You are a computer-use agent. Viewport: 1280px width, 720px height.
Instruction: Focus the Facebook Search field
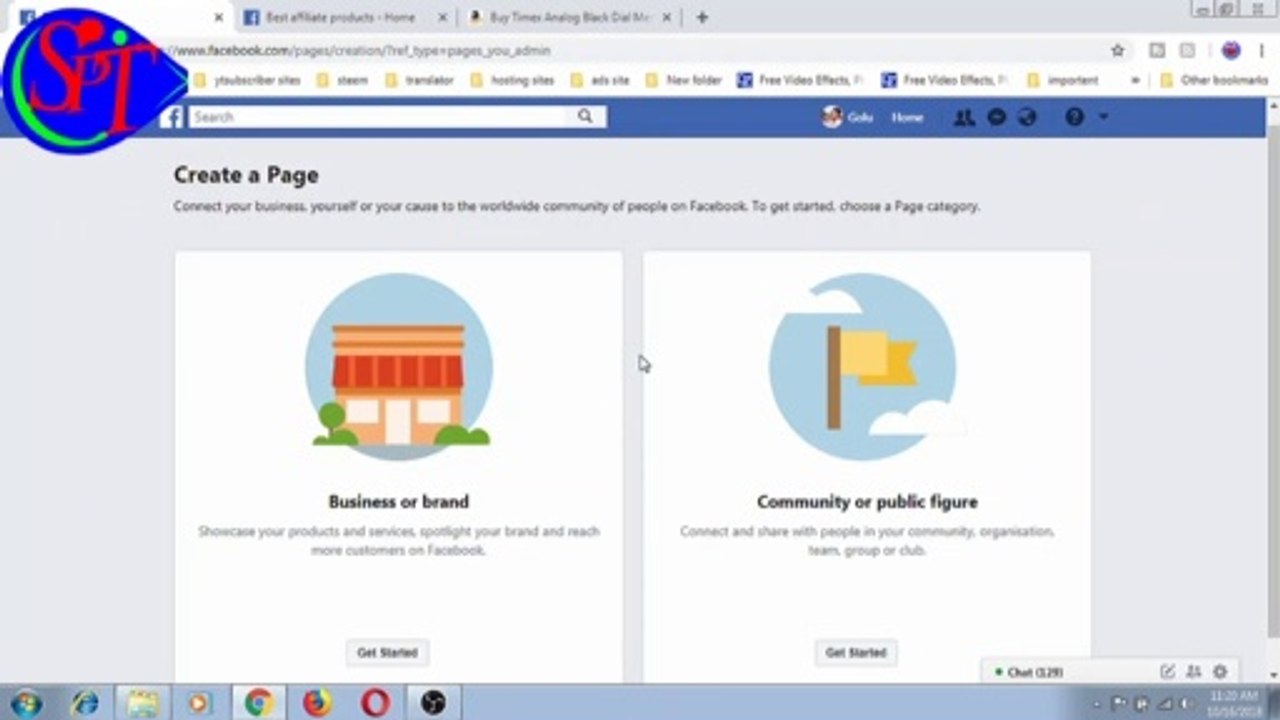[x=378, y=117]
